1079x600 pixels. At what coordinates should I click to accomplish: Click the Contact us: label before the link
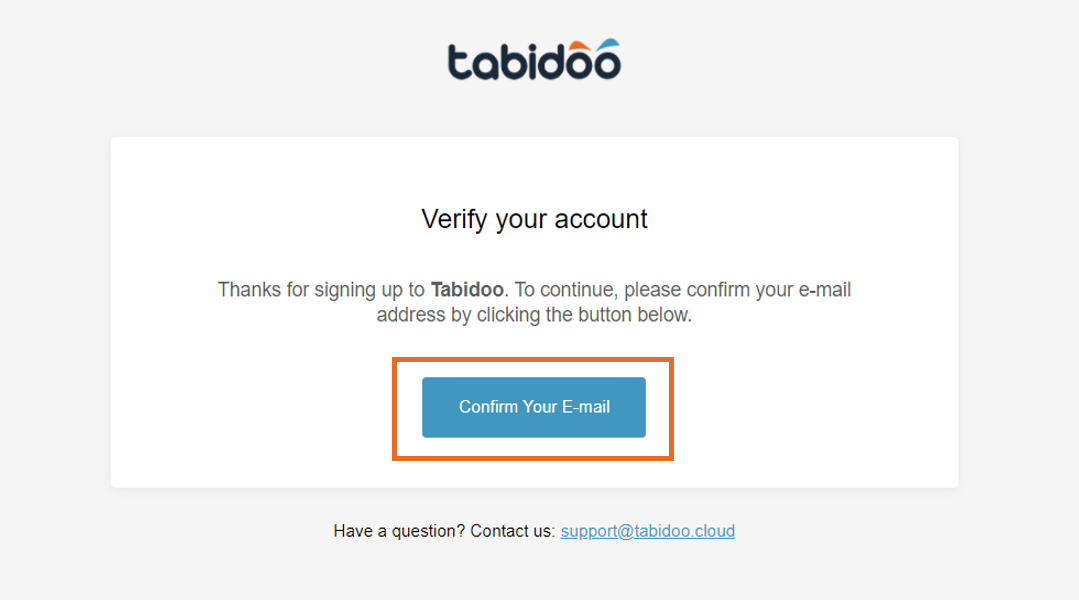point(513,531)
